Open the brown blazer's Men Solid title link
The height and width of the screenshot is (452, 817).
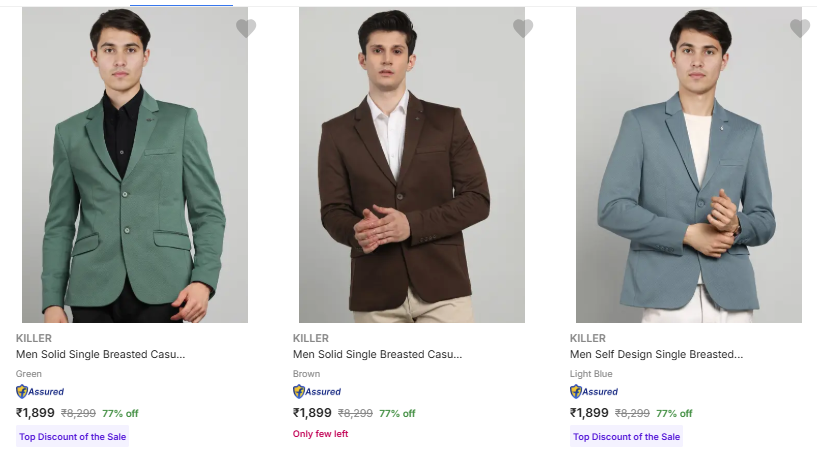click(x=377, y=354)
